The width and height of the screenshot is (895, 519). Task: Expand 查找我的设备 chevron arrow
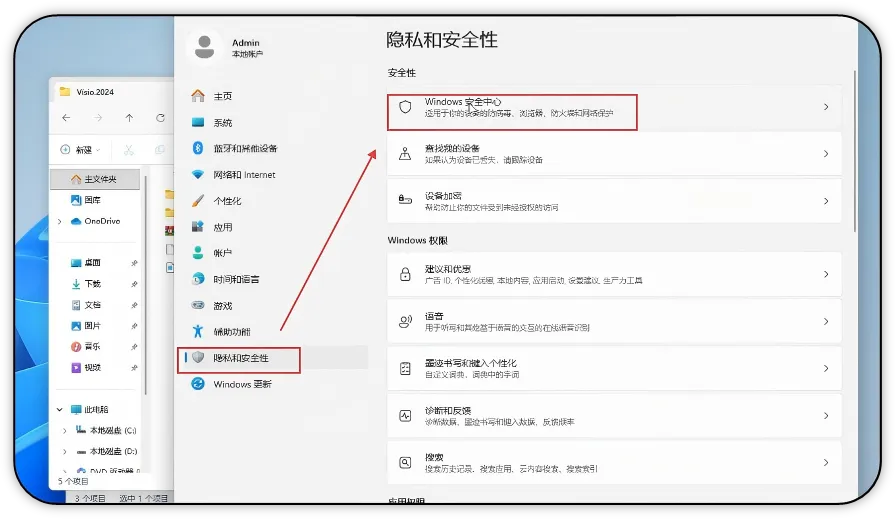[826, 154]
